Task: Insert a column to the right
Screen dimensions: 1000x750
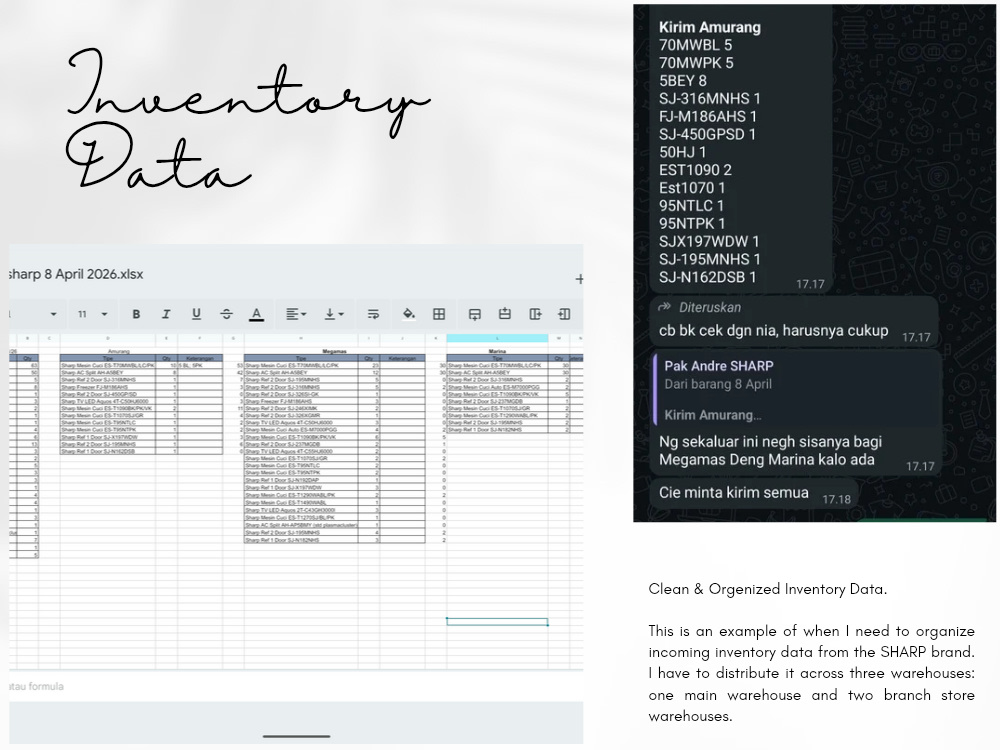Action: click(535, 314)
